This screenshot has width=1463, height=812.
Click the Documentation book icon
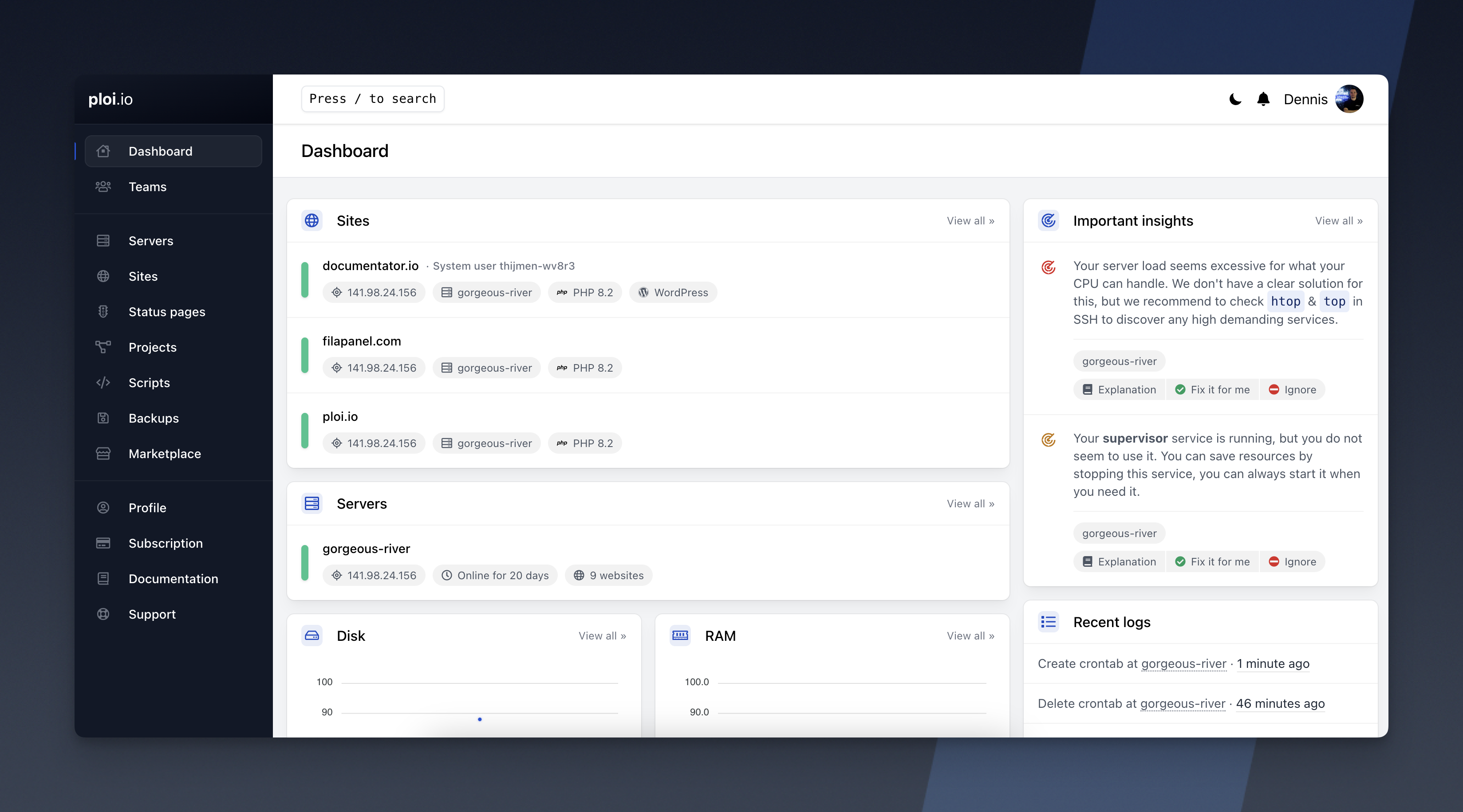103,578
